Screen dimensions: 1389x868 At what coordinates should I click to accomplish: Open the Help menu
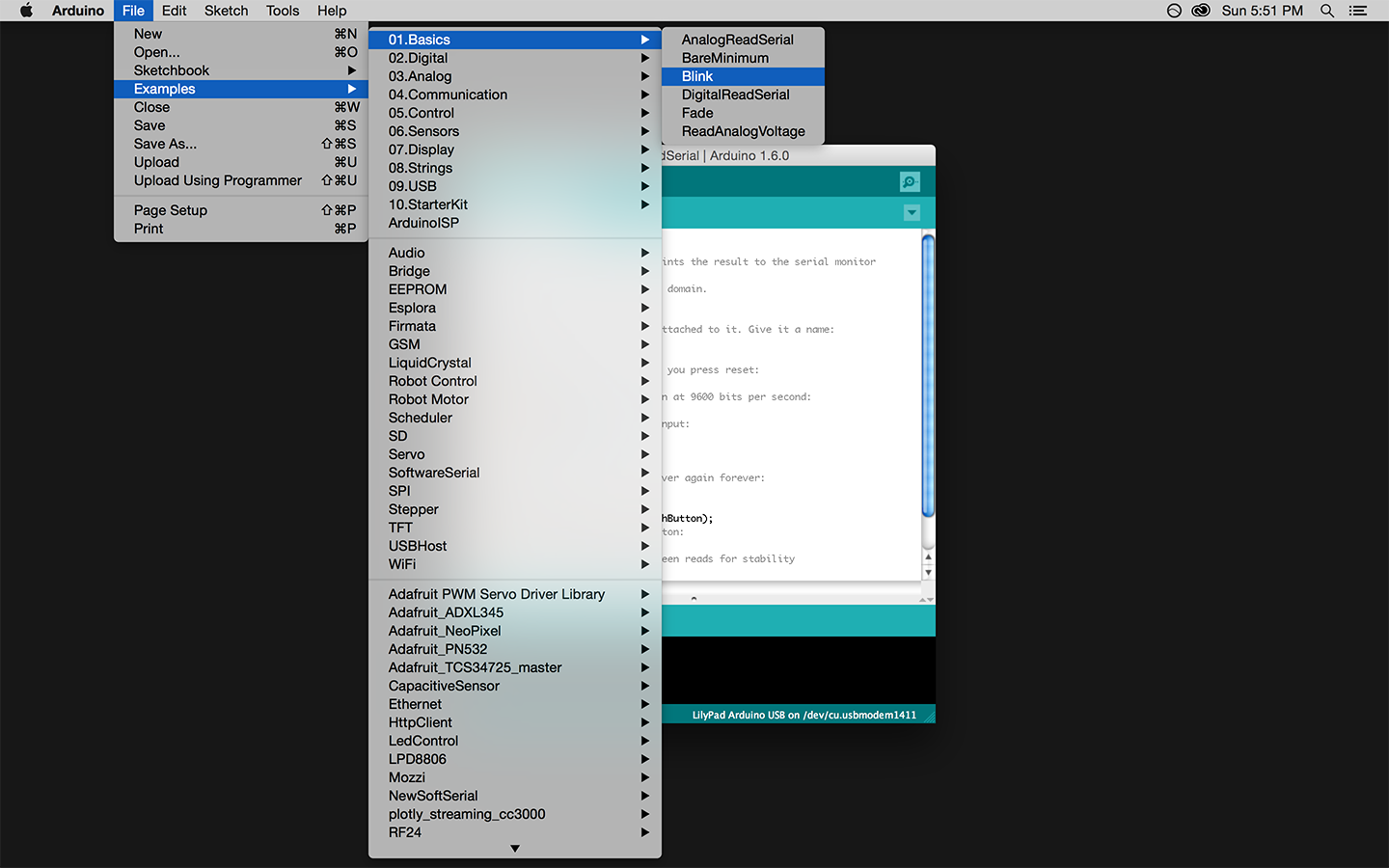tap(332, 11)
